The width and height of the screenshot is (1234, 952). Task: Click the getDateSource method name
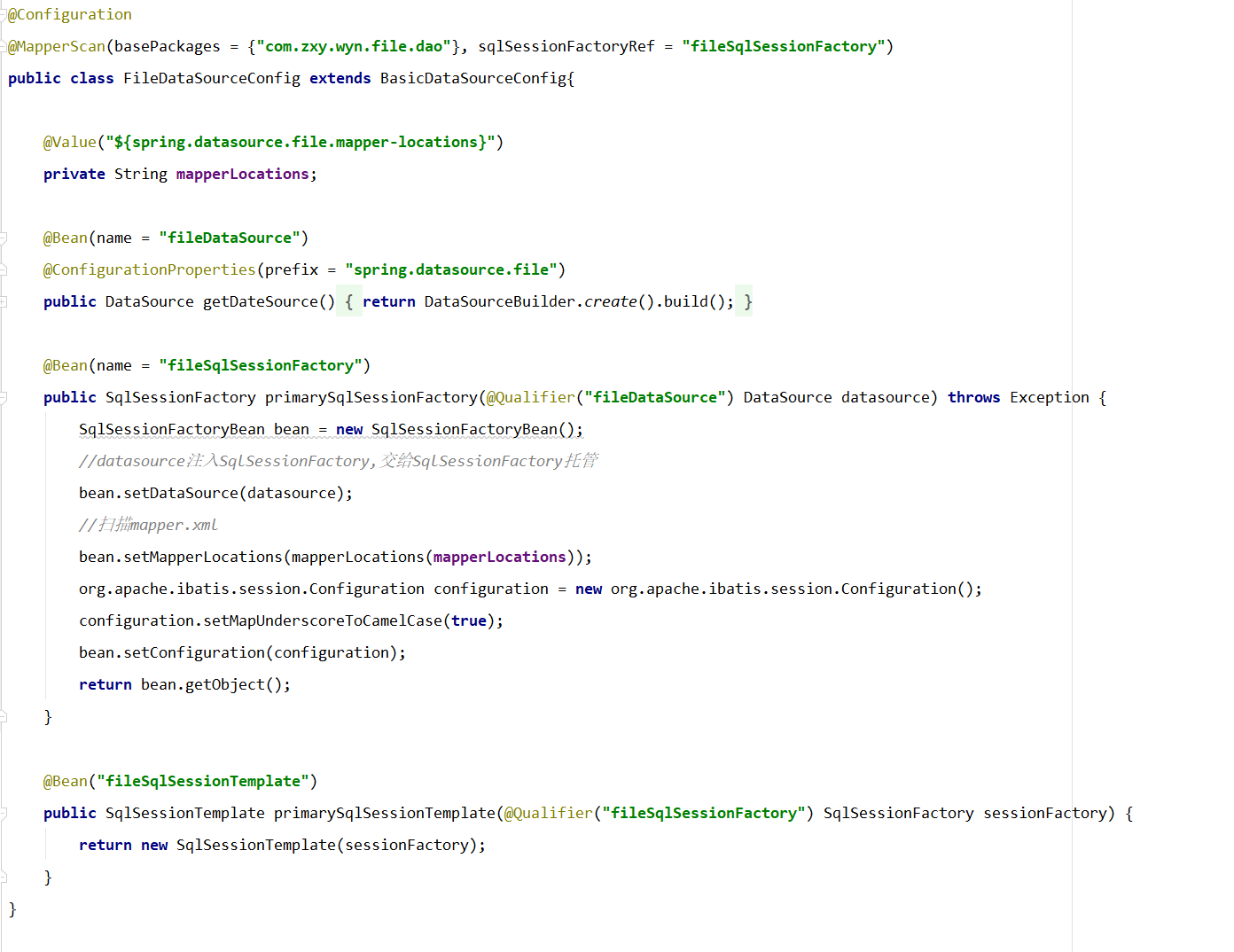pos(261,301)
